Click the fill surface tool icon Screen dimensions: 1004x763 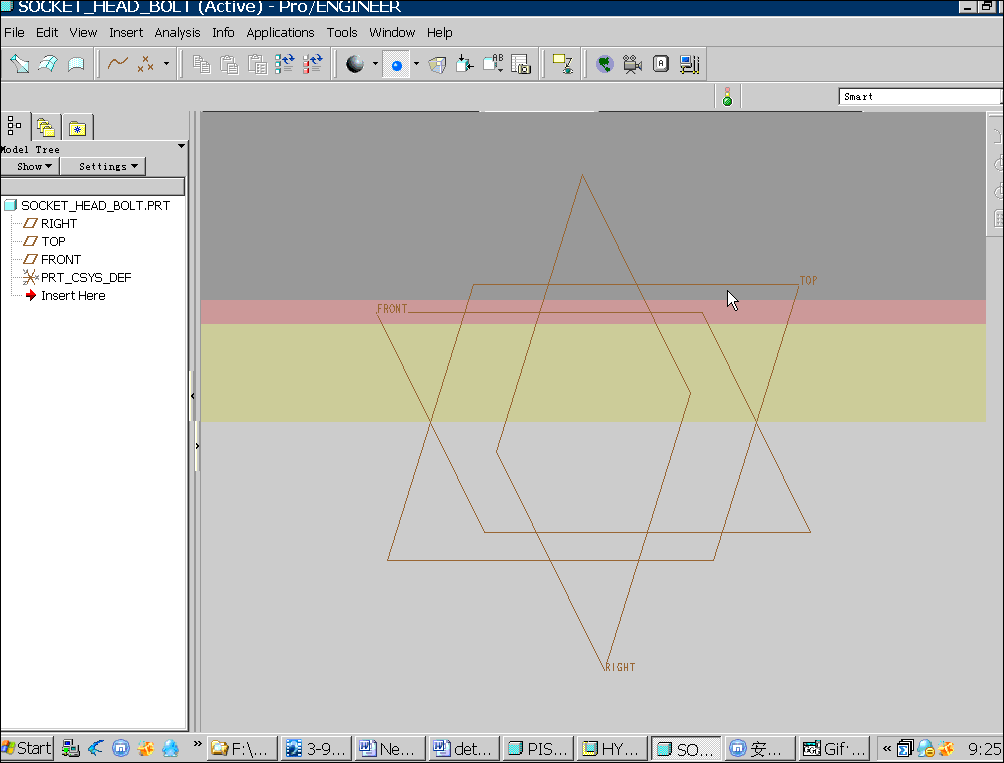(76, 64)
